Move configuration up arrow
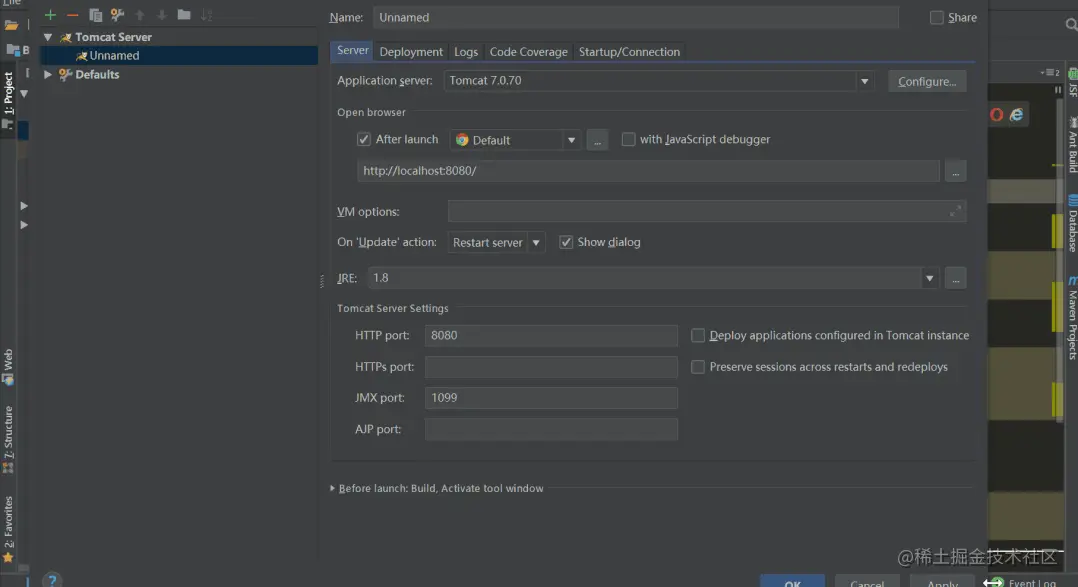 click(x=140, y=15)
